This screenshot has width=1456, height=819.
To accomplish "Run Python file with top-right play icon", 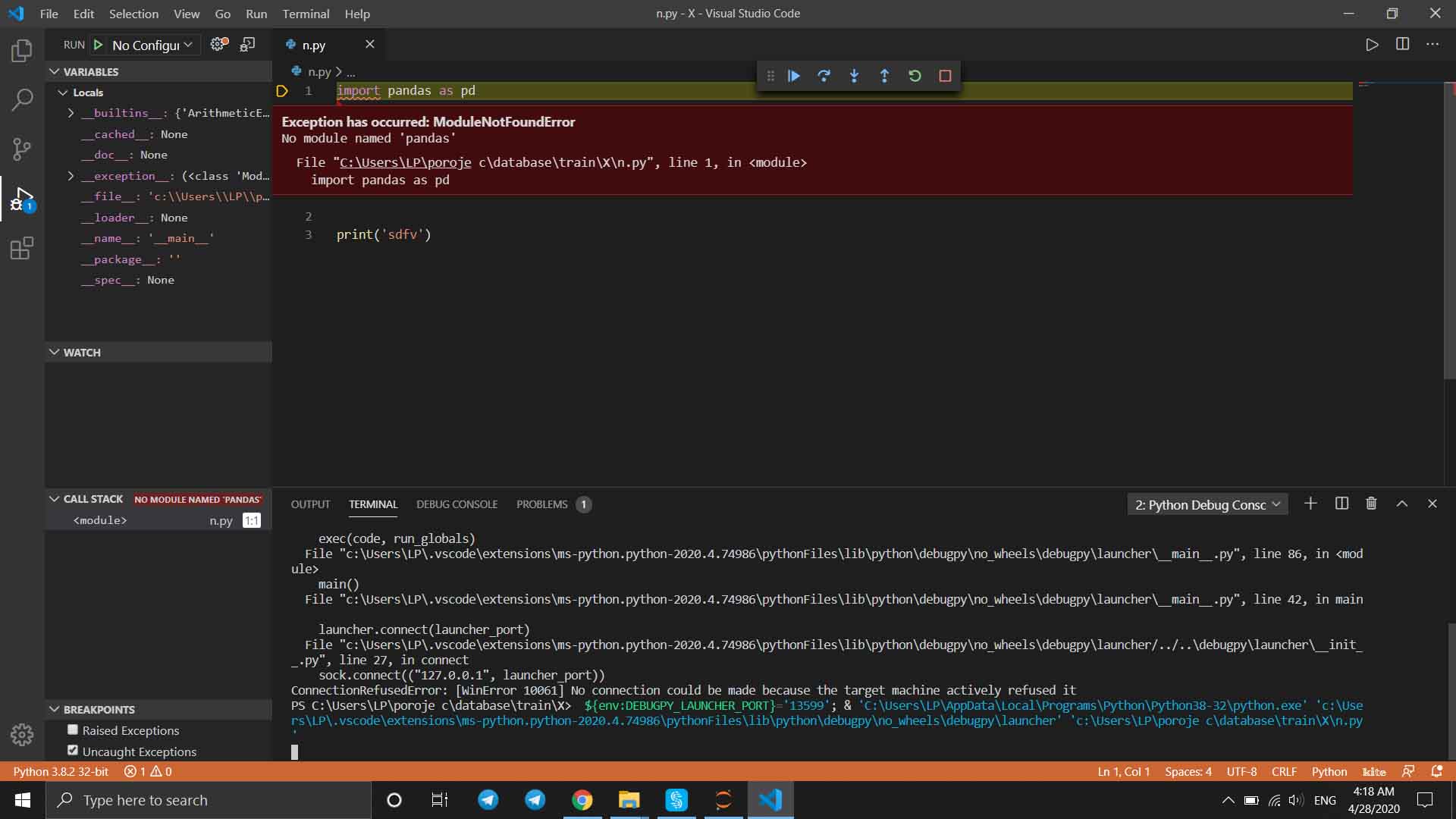I will (1372, 45).
